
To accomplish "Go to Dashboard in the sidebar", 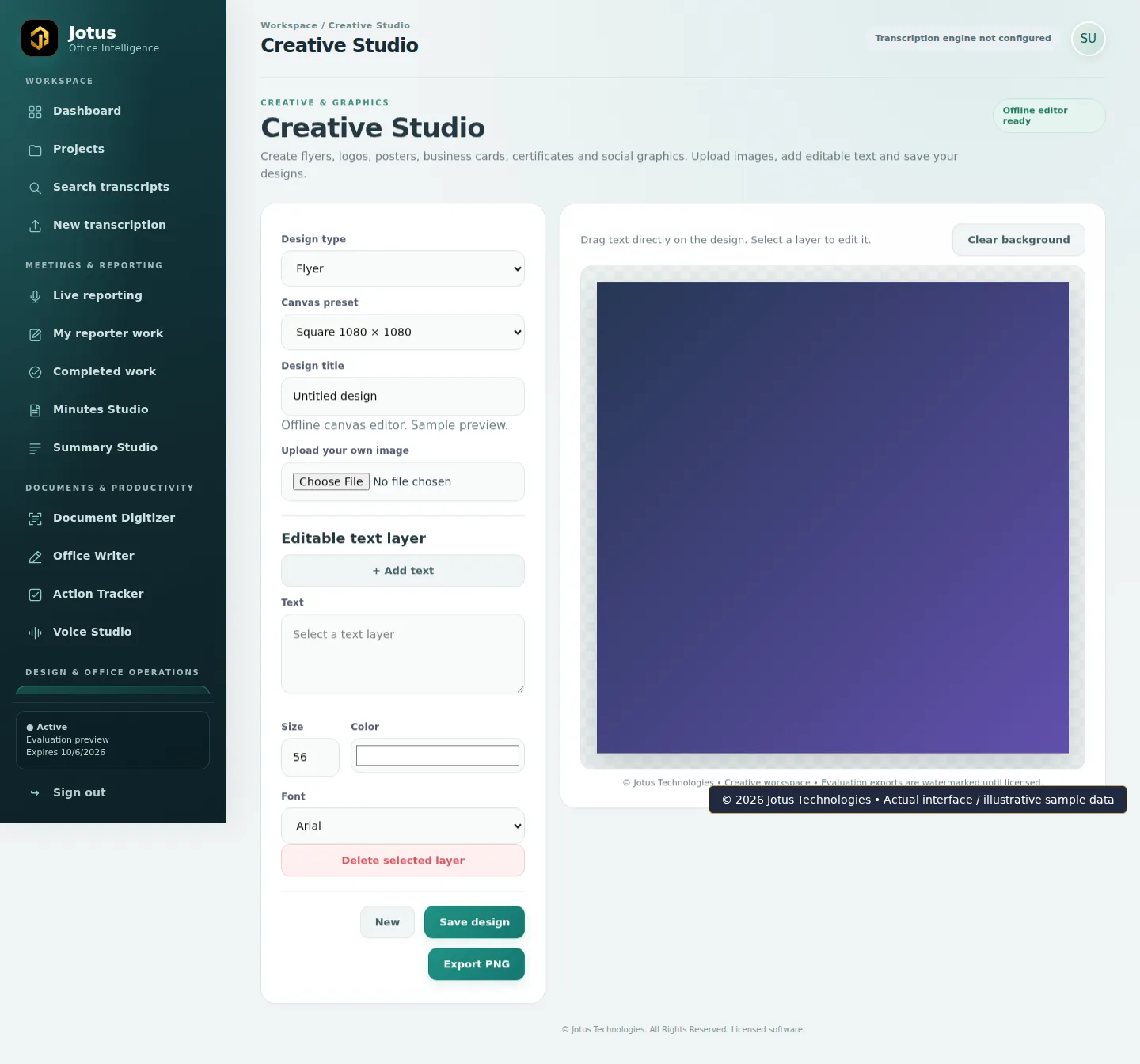I will click(x=112, y=112).
